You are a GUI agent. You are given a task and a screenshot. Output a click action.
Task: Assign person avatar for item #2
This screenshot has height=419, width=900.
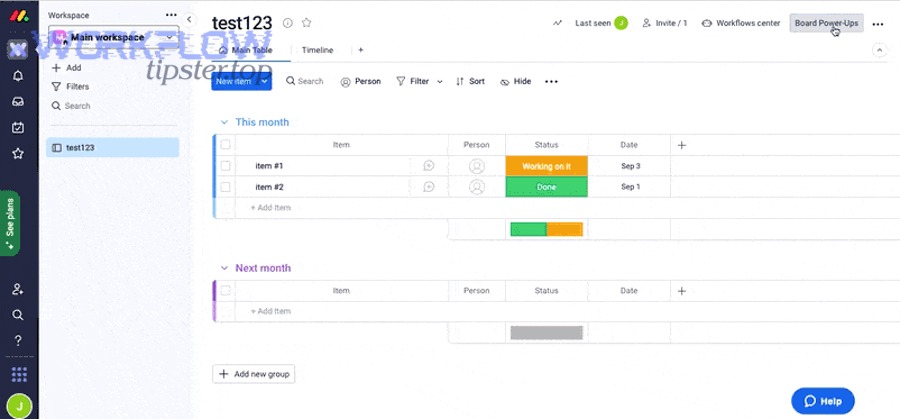[x=476, y=187]
